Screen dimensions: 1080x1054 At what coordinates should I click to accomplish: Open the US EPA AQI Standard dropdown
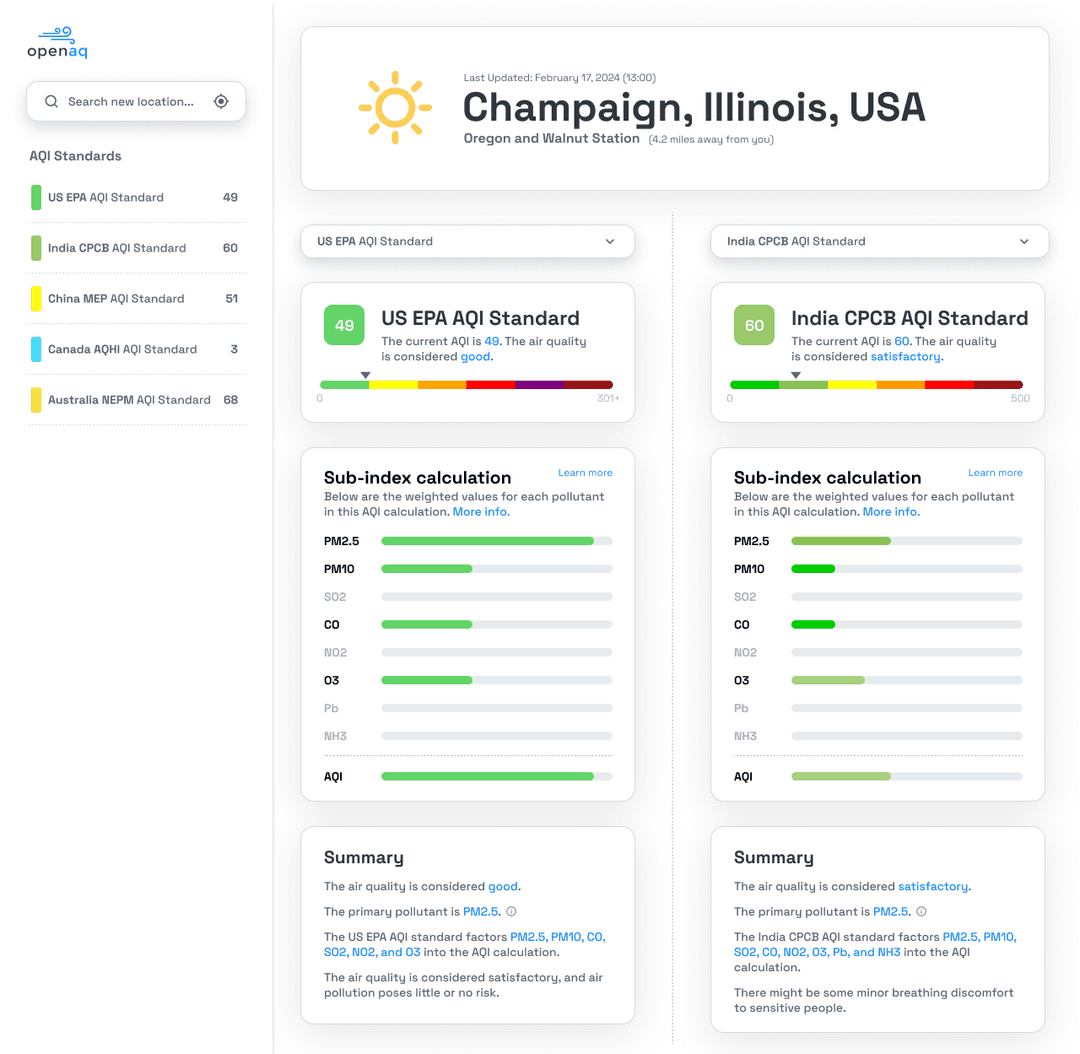(468, 242)
